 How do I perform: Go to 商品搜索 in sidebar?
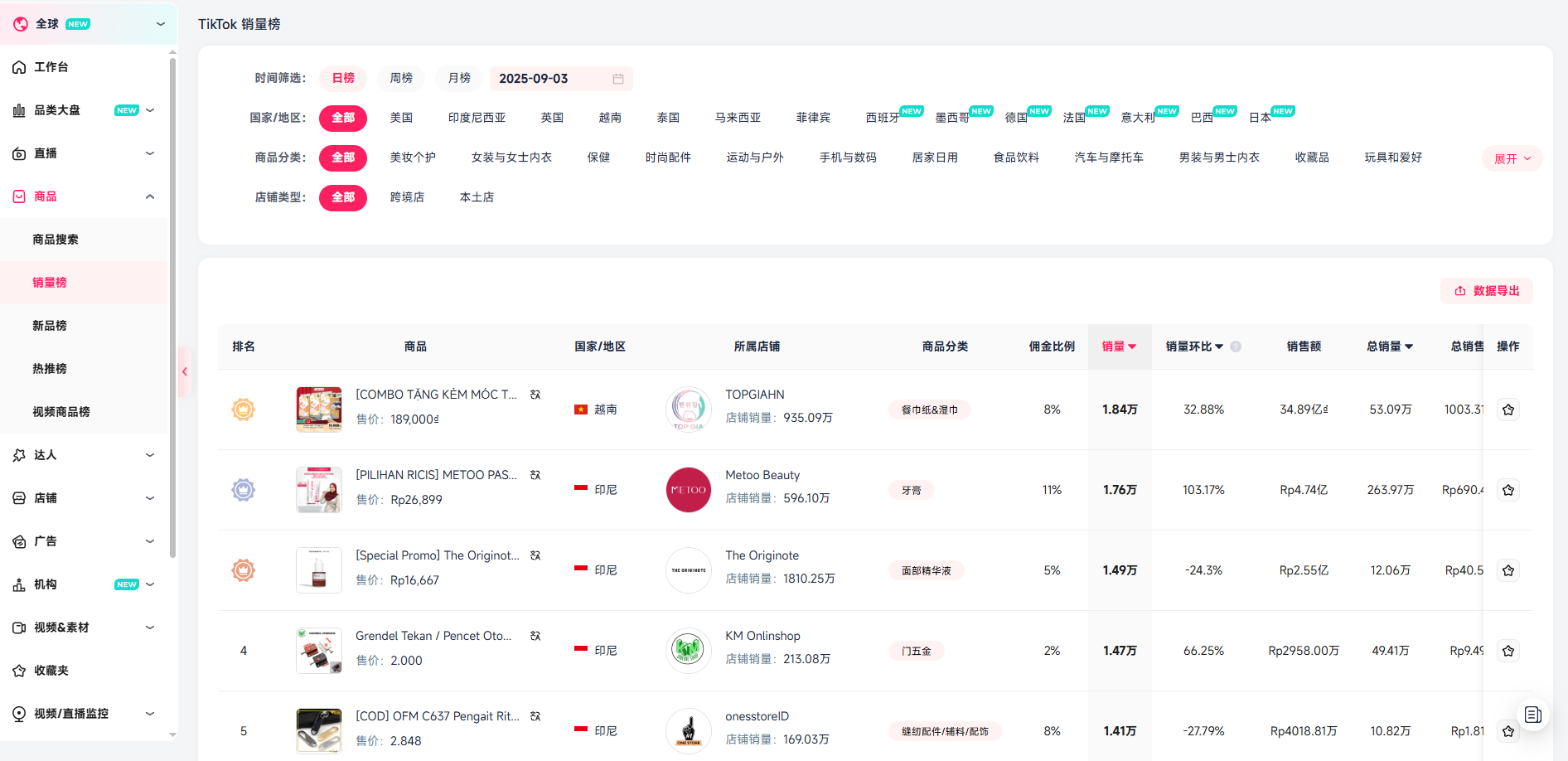point(56,240)
